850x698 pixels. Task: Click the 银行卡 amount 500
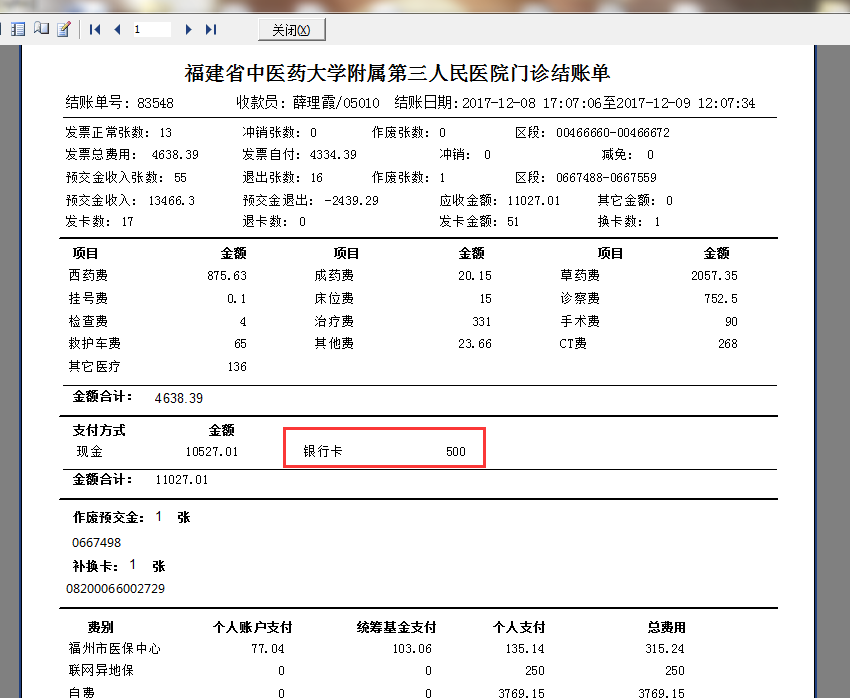click(455, 452)
